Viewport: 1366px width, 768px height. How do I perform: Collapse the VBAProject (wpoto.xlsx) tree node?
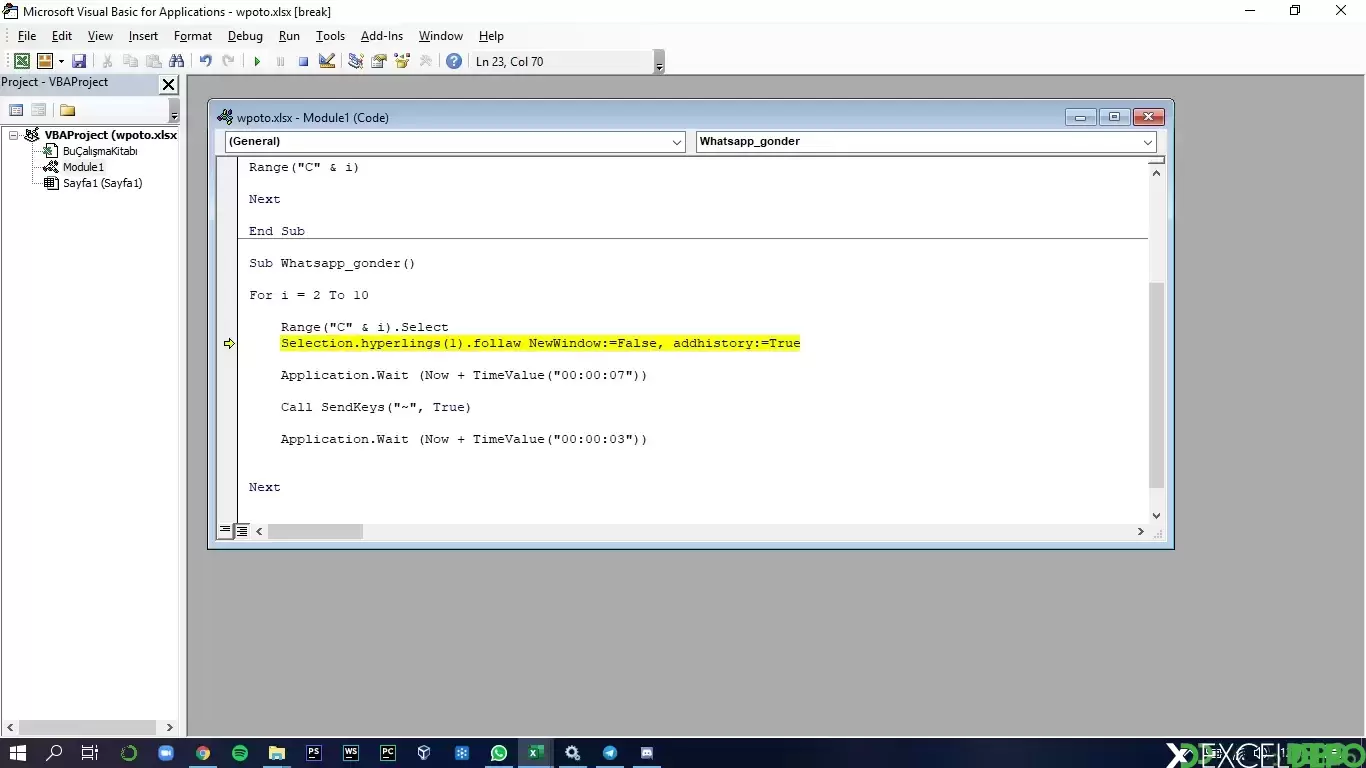[x=14, y=135]
